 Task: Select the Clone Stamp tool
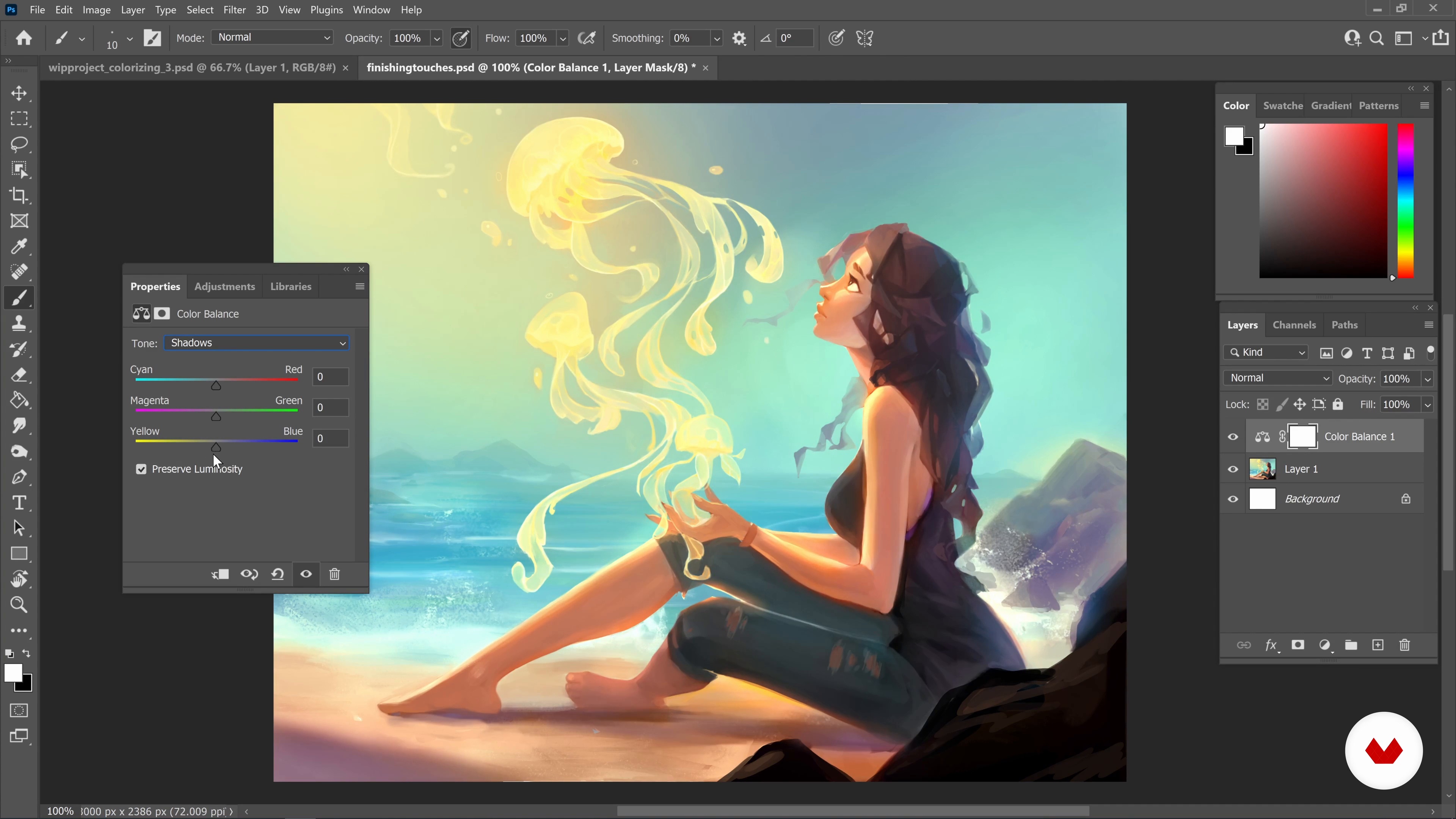click(x=19, y=323)
